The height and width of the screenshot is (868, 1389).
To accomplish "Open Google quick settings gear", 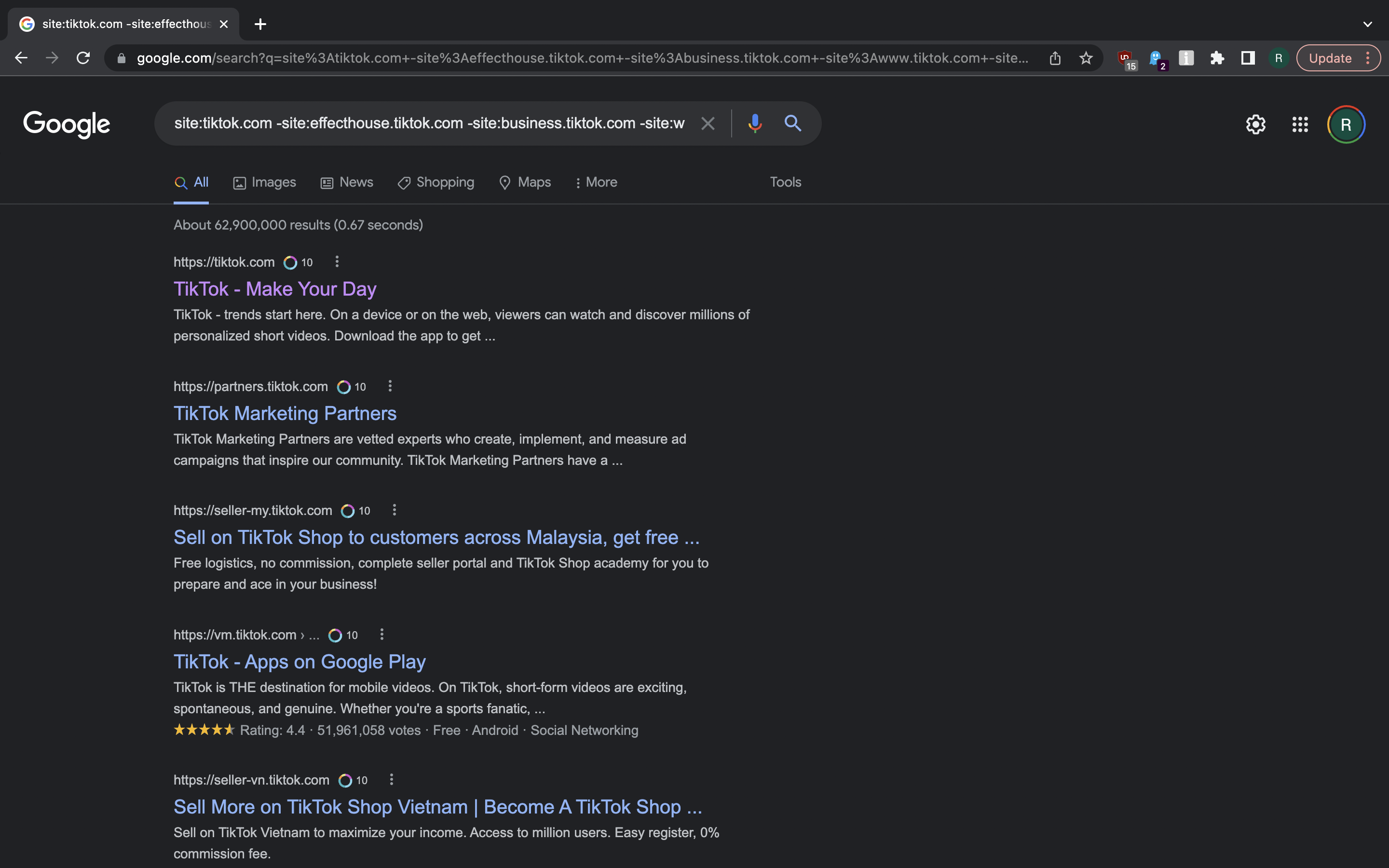I will tap(1256, 124).
